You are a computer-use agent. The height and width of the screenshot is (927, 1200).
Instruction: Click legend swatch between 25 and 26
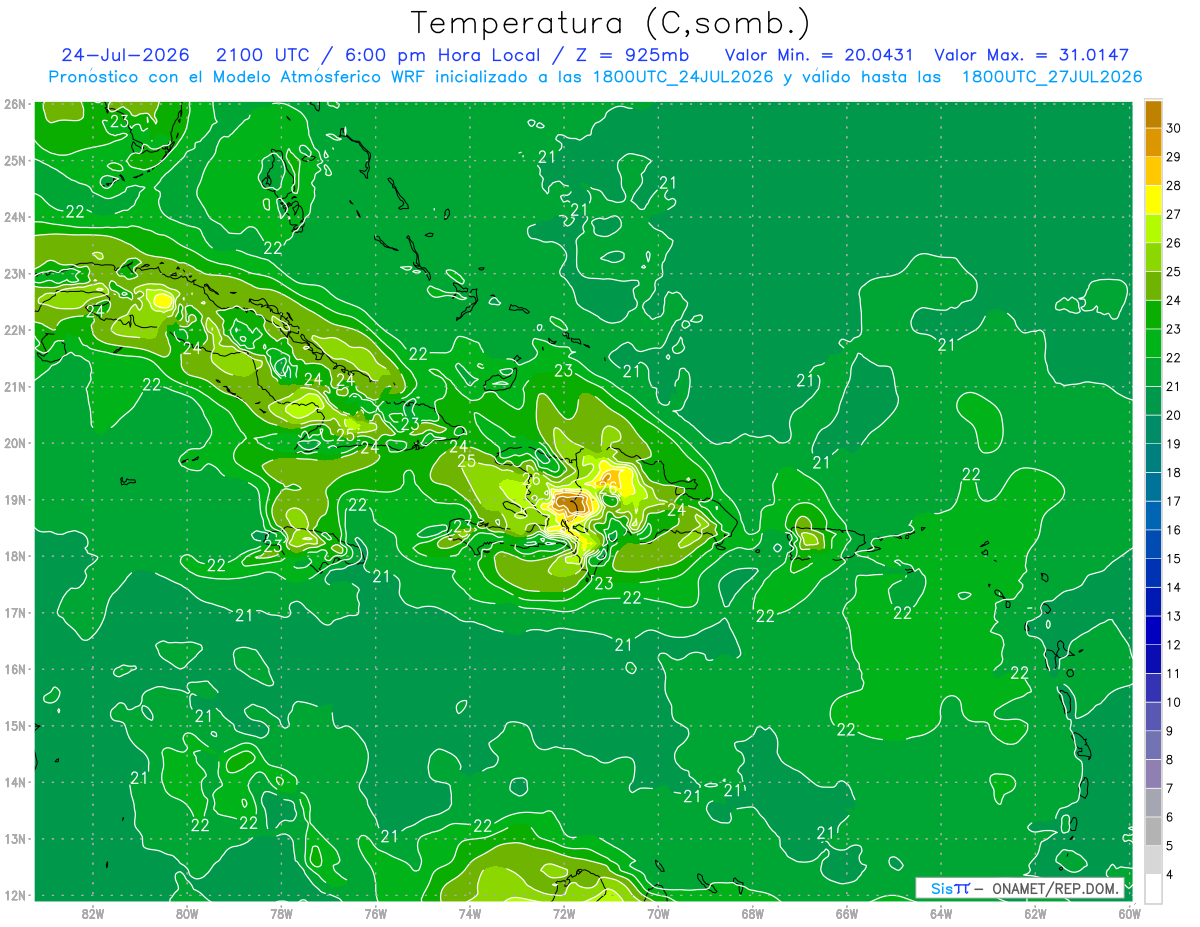pyautogui.click(x=1153, y=257)
